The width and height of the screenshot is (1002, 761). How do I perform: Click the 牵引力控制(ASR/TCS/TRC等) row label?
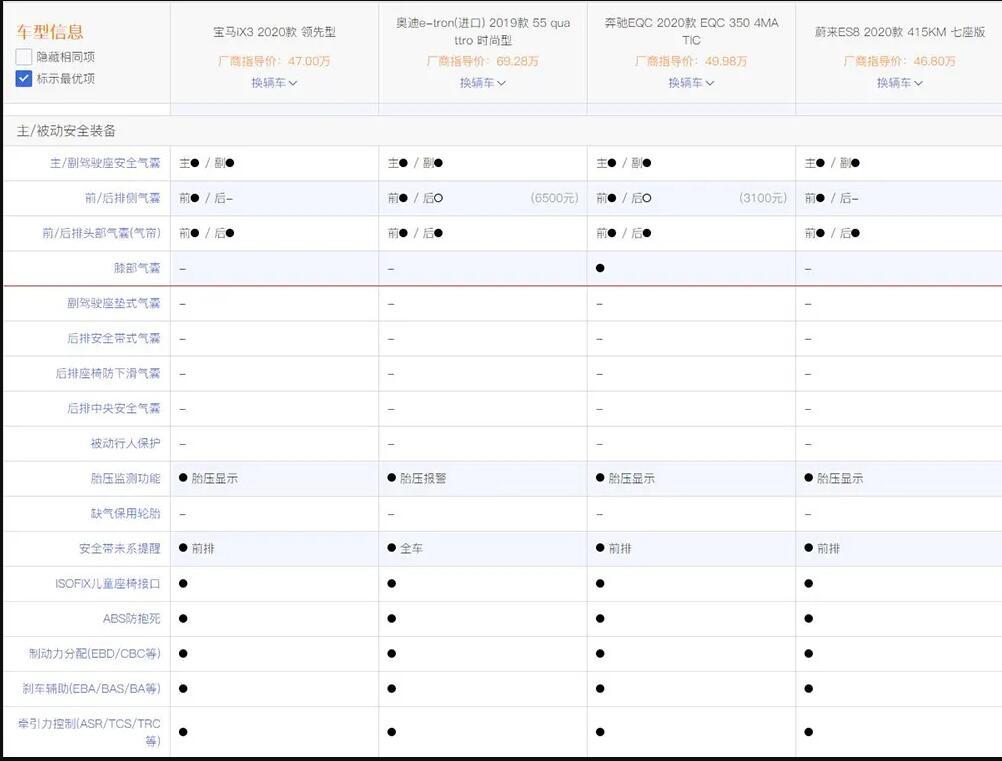coord(89,732)
